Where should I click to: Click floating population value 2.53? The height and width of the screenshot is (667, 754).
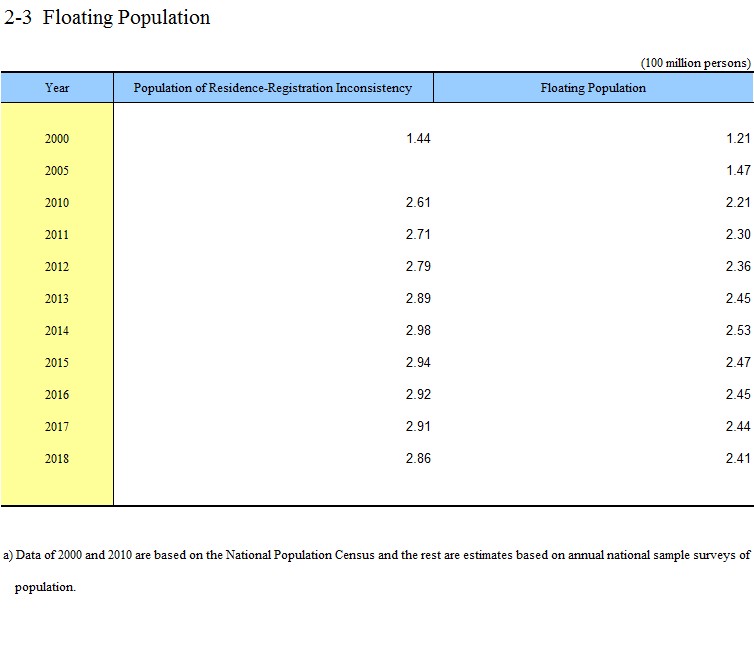[738, 330]
